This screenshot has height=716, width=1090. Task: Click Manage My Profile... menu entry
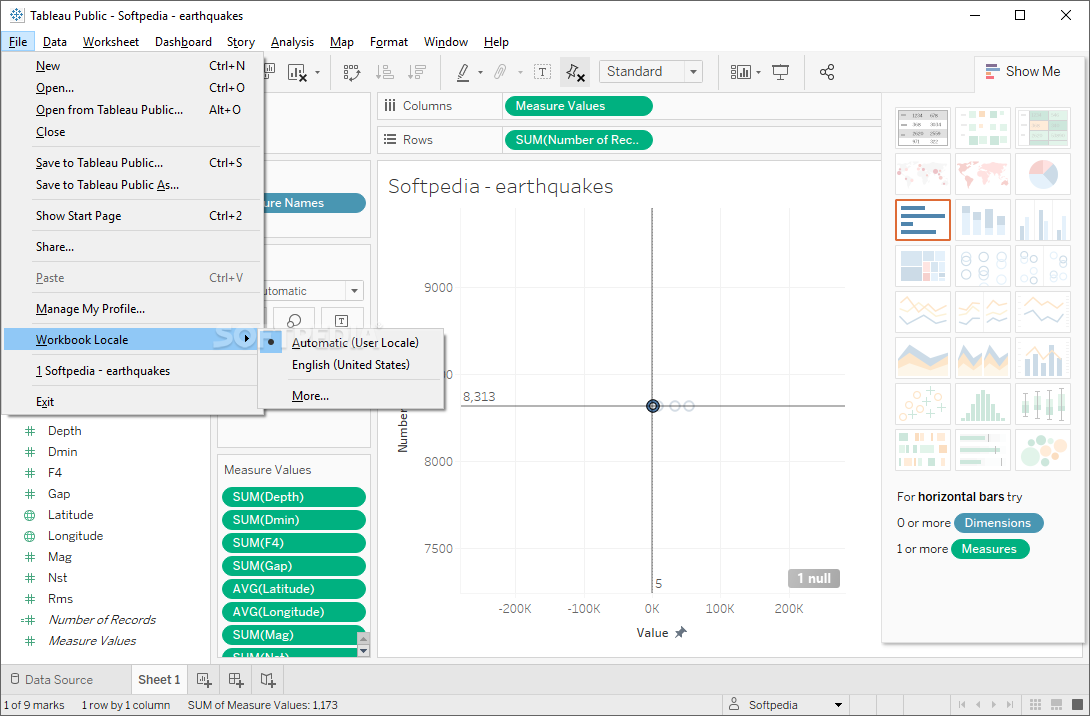(x=132, y=309)
